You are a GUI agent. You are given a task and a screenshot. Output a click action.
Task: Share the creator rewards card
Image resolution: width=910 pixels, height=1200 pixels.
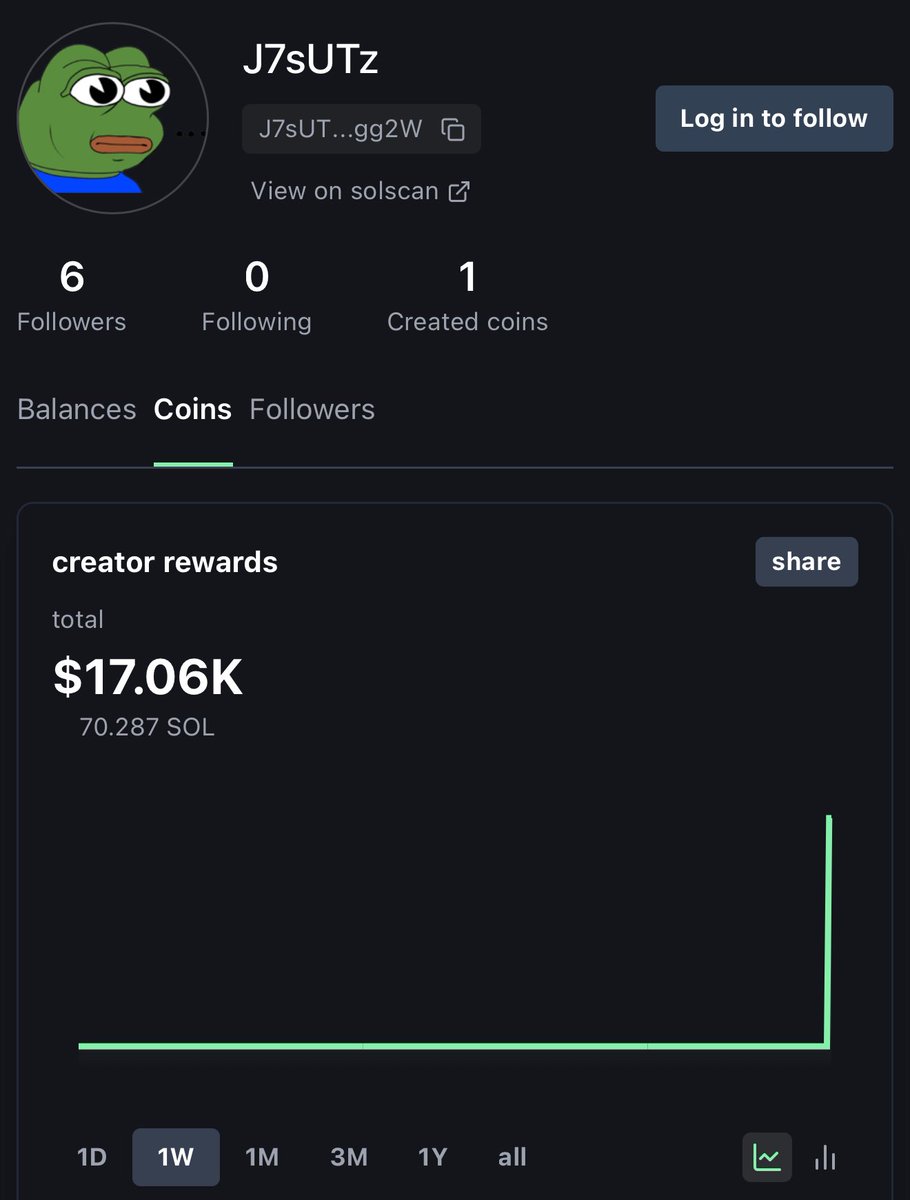tap(806, 562)
